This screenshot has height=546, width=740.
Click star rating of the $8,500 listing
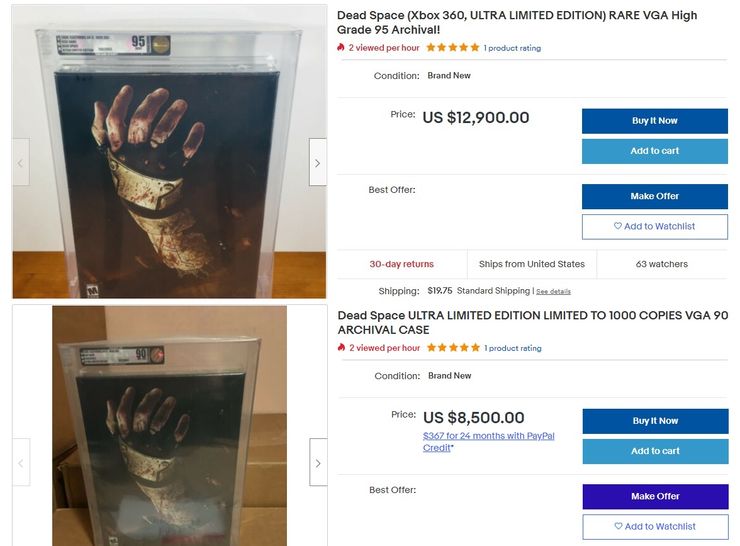click(x=452, y=348)
